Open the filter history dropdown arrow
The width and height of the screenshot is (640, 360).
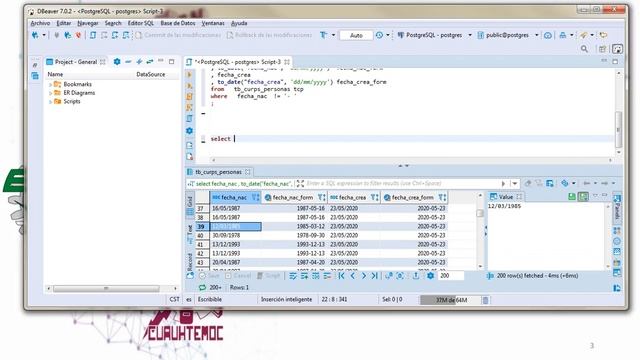click(514, 184)
